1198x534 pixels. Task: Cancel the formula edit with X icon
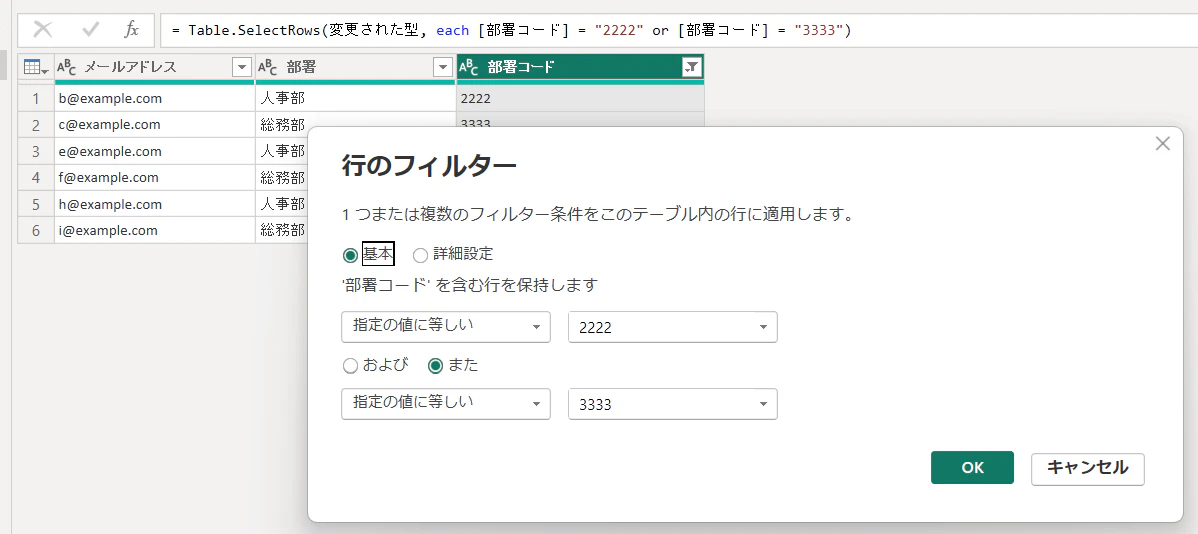[x=43, y=30]
